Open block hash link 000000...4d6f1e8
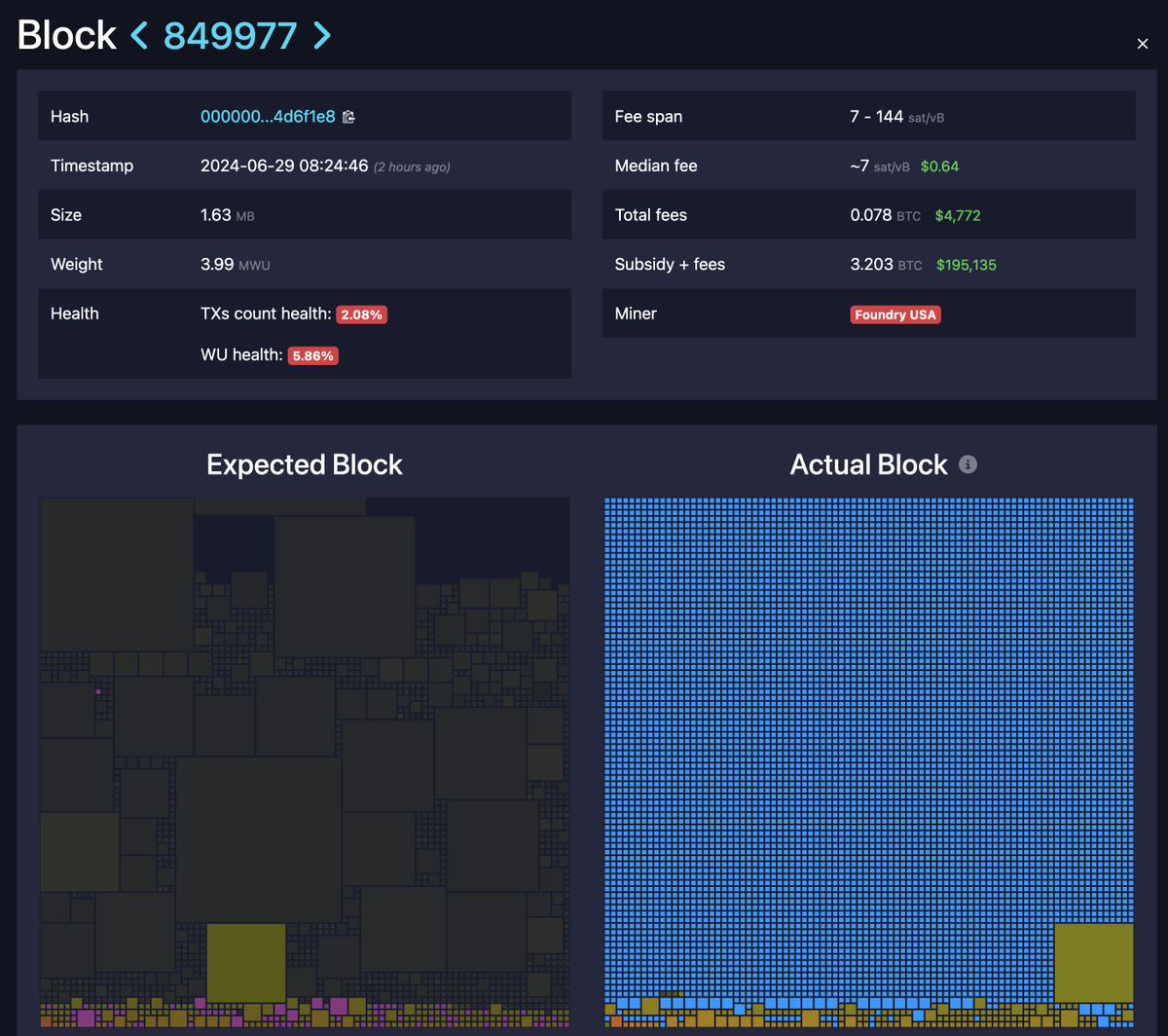This screenshot has height=1036, width=1168. point(268,117)
